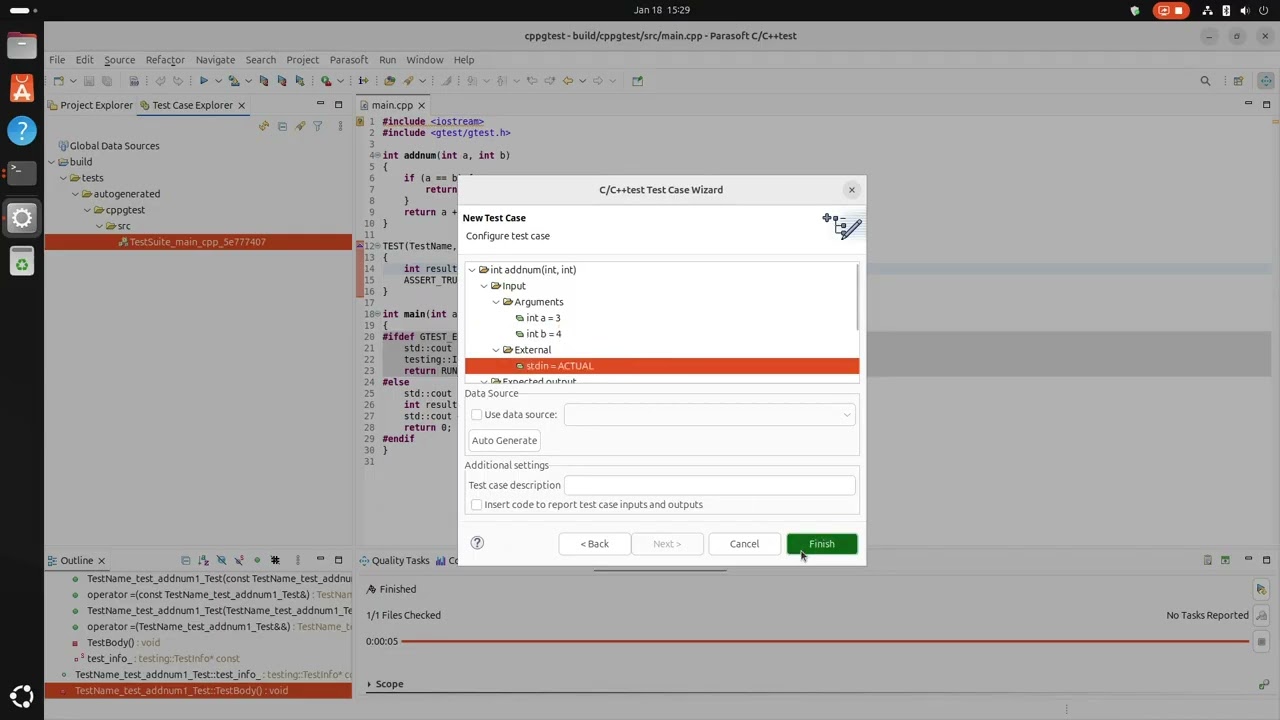
Task: Open the Navigate menu
Action: [215, 60]
